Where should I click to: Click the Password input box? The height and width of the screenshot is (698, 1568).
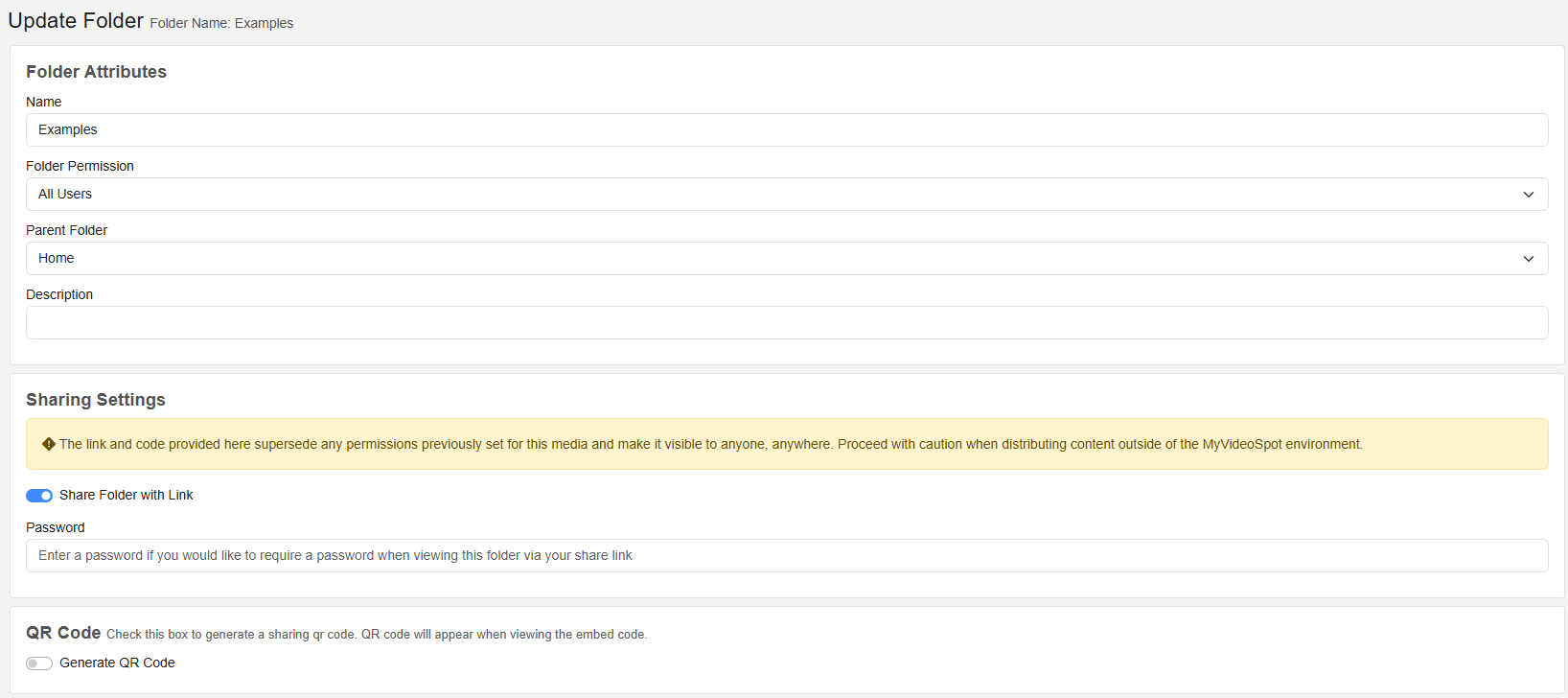[786, 555]
